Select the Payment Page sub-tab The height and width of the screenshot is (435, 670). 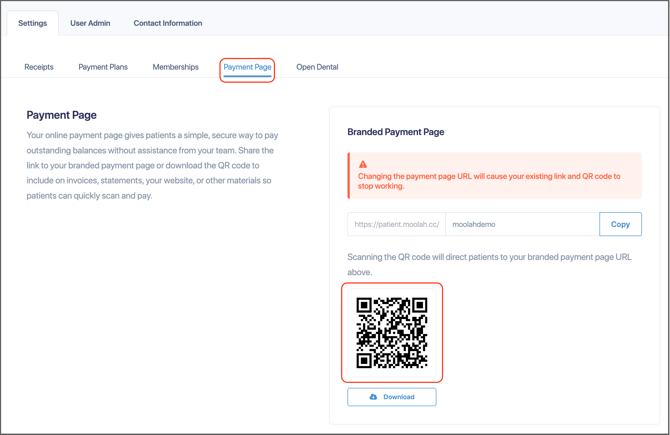247,67
